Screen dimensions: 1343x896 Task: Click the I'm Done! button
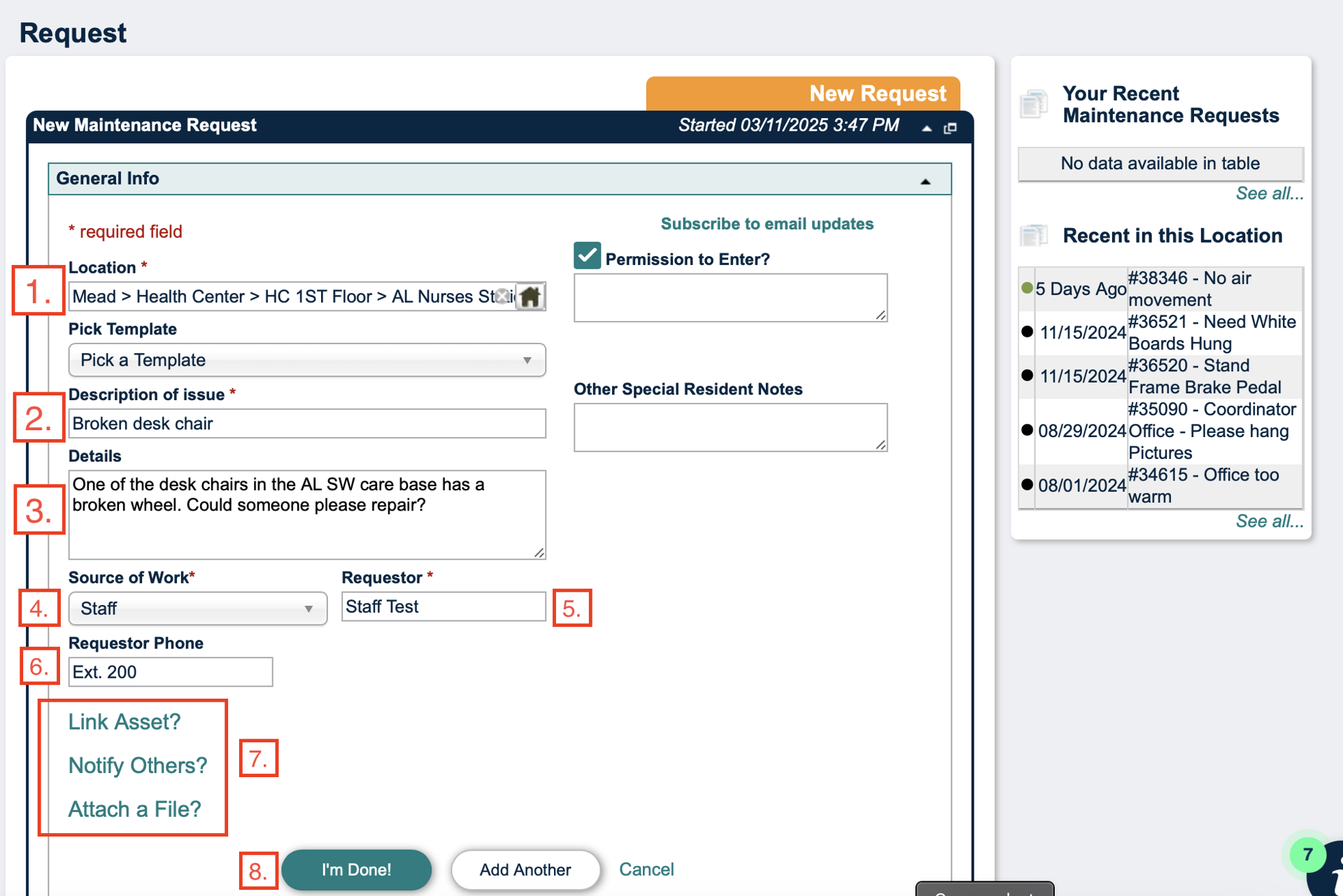[x=357, y=869]
